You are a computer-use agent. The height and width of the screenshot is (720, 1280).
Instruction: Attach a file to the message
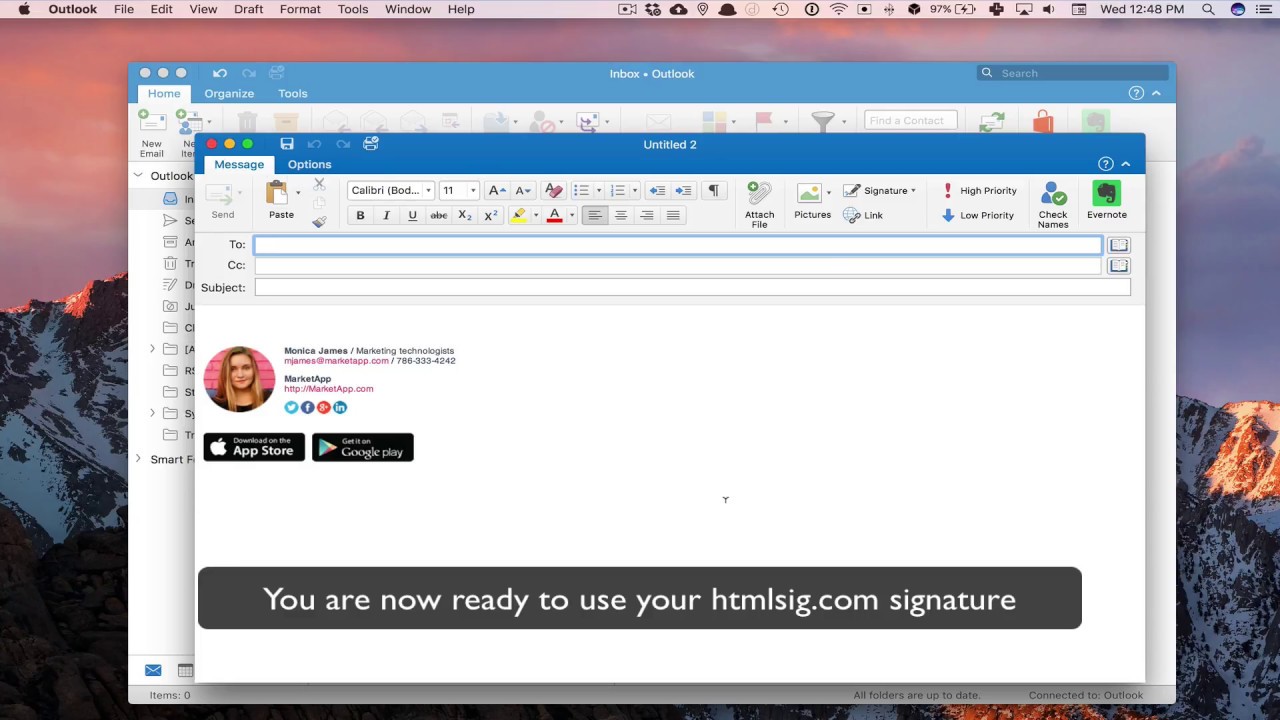pyautogui.click(x=759, y=204)
